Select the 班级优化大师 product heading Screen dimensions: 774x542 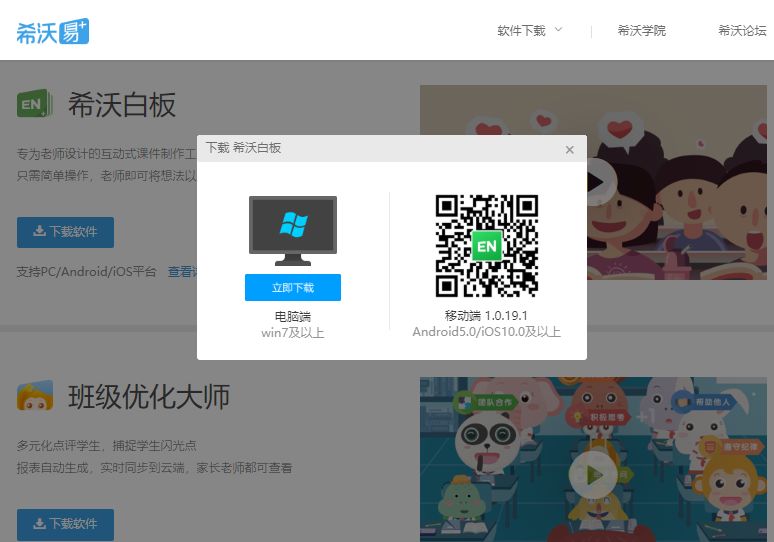(x=149, y=397)
